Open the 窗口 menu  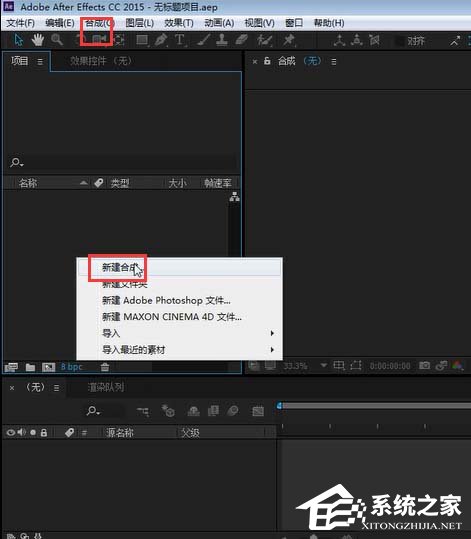click(x=294, y=23)
